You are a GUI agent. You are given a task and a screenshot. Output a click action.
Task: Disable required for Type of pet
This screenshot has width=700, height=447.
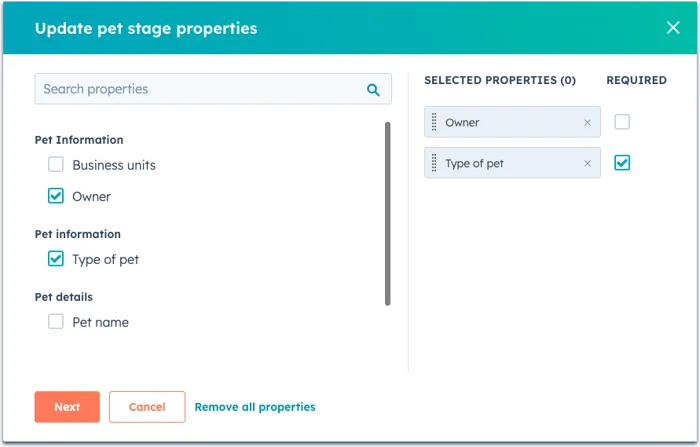click(x=622, y=163)
